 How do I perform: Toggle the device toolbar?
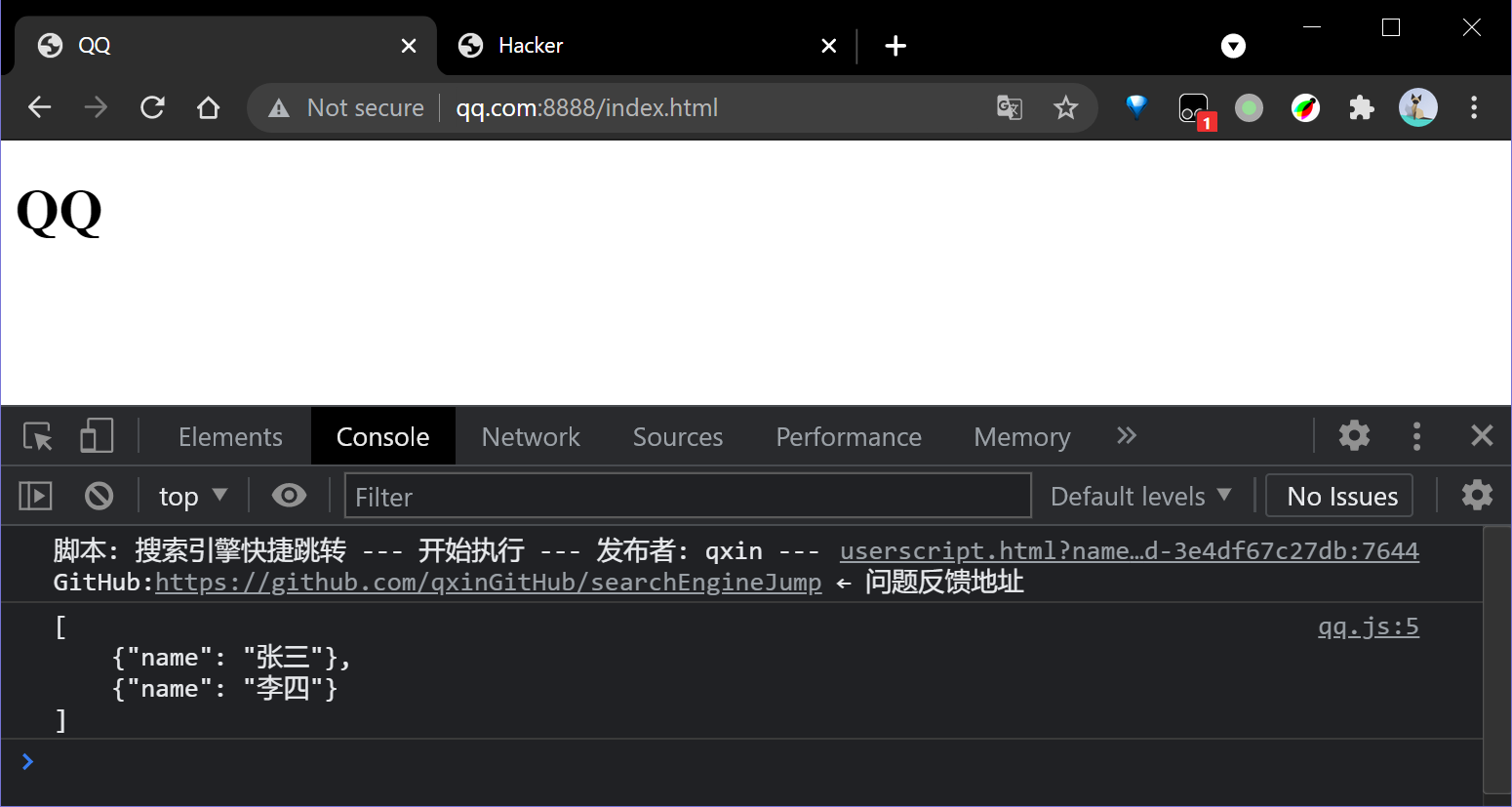[x=96, y=436]
